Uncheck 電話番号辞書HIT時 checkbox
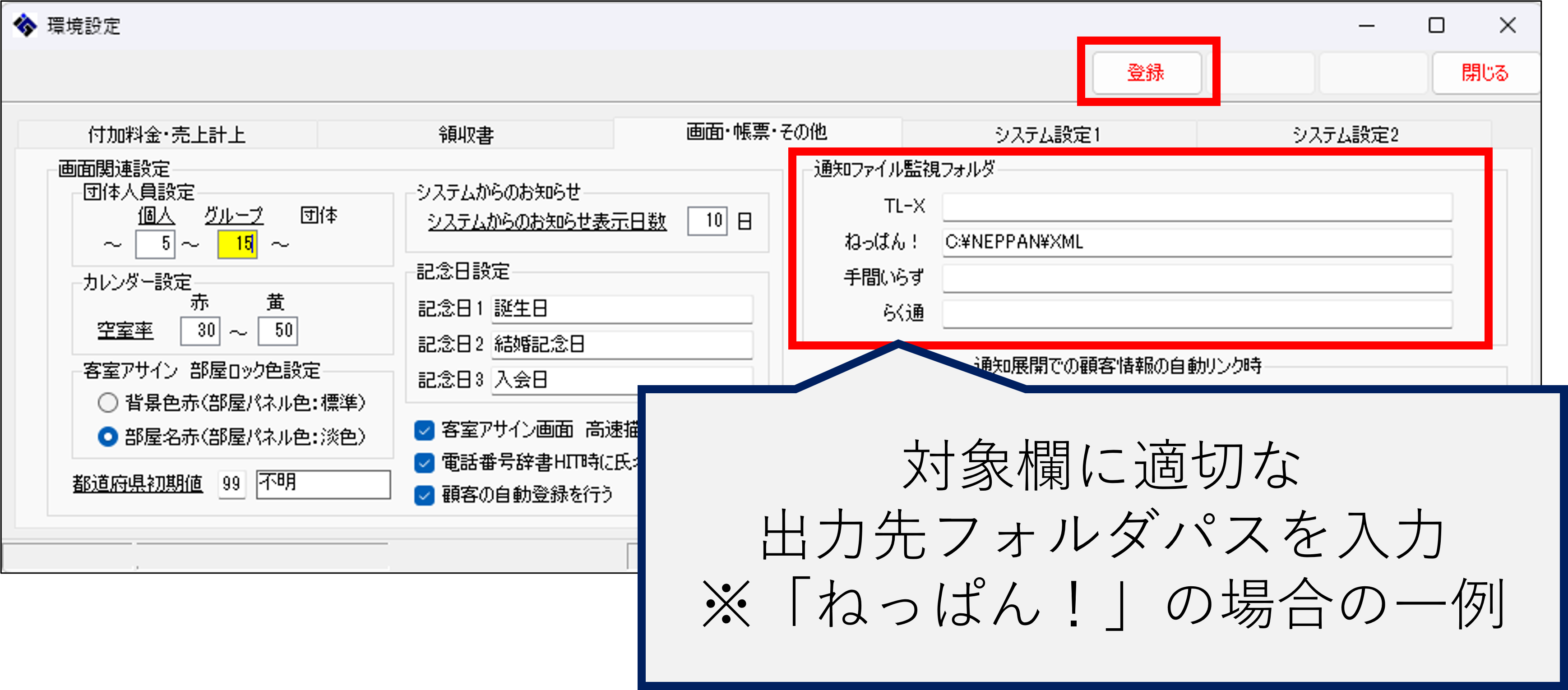The image size is (1568, 690). coord(424,463)
